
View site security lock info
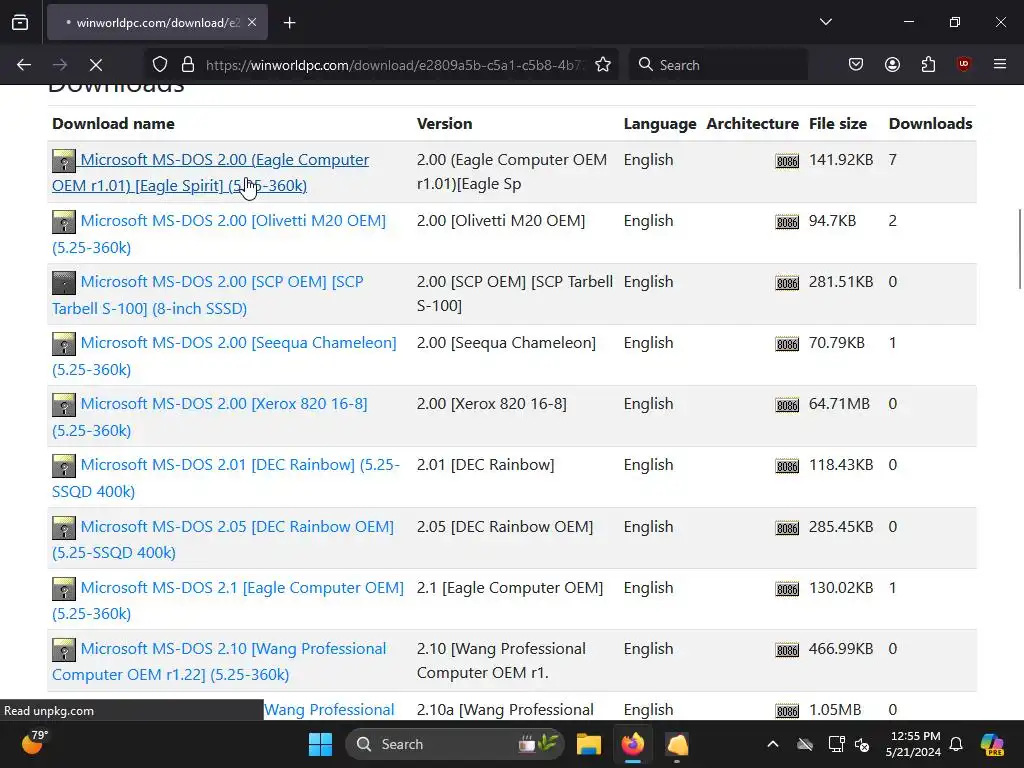188,65
